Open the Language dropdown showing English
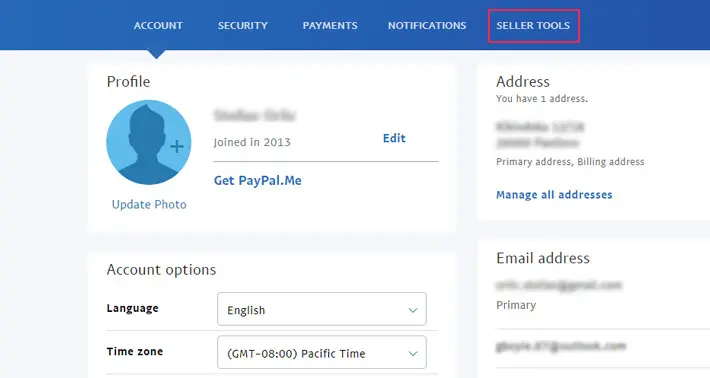Image resolution: width=710 pixels, height=378 pixels. click(321, 309)
